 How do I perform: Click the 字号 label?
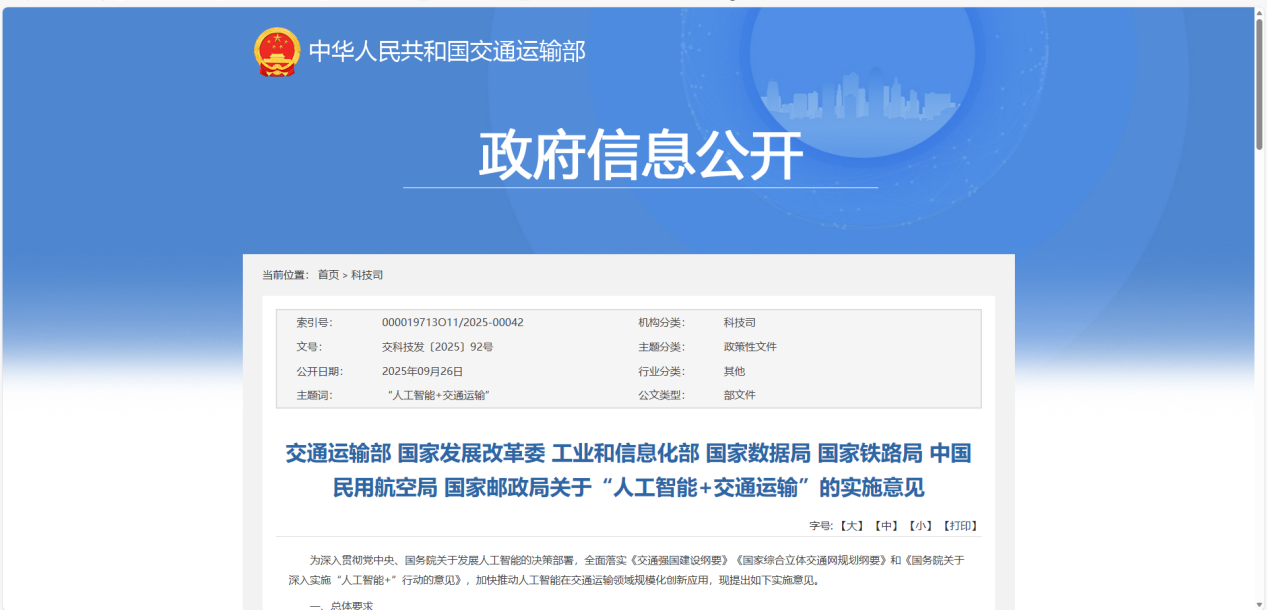[821, 525]
